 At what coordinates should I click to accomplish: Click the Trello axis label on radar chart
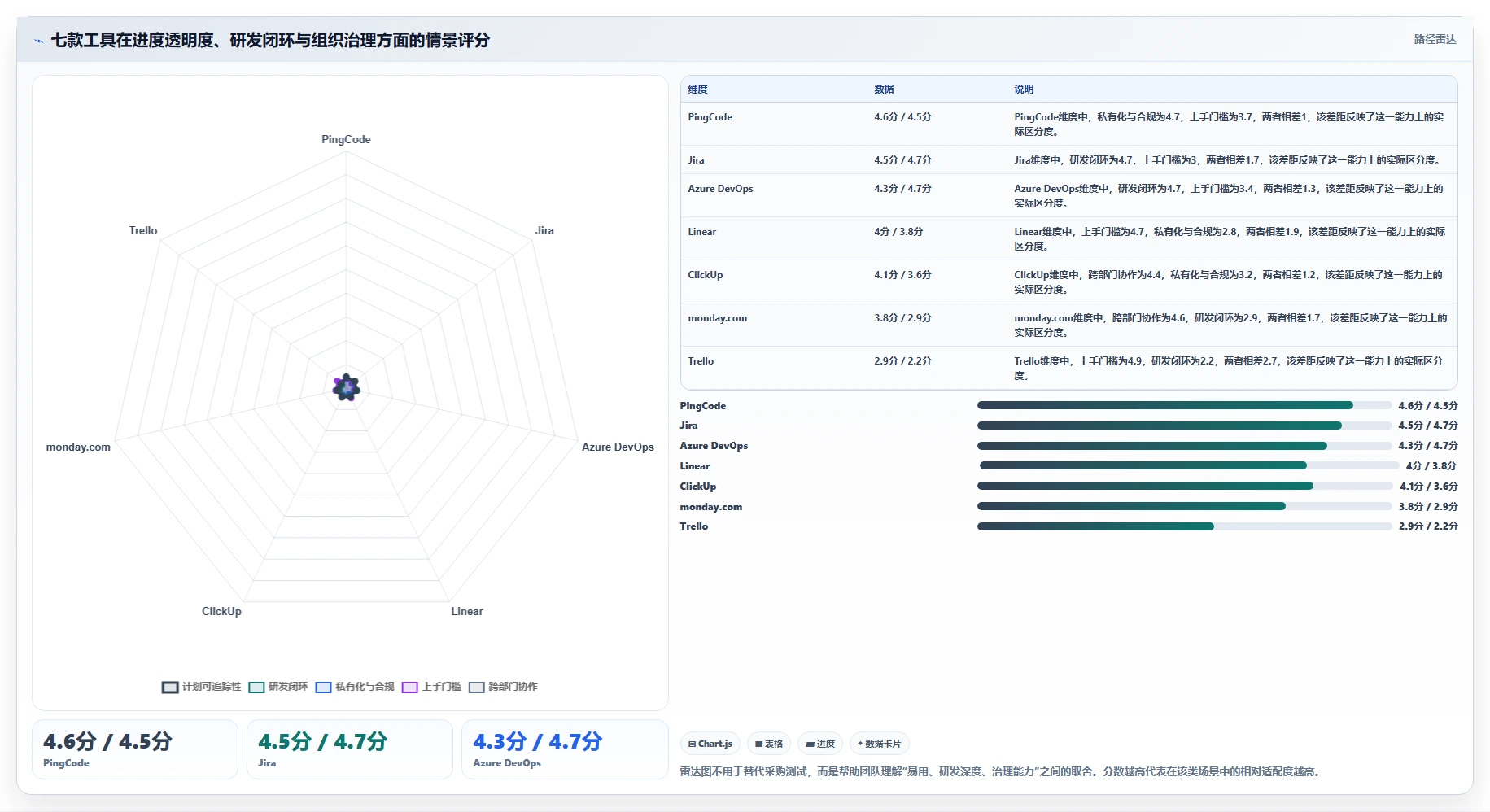143,231
